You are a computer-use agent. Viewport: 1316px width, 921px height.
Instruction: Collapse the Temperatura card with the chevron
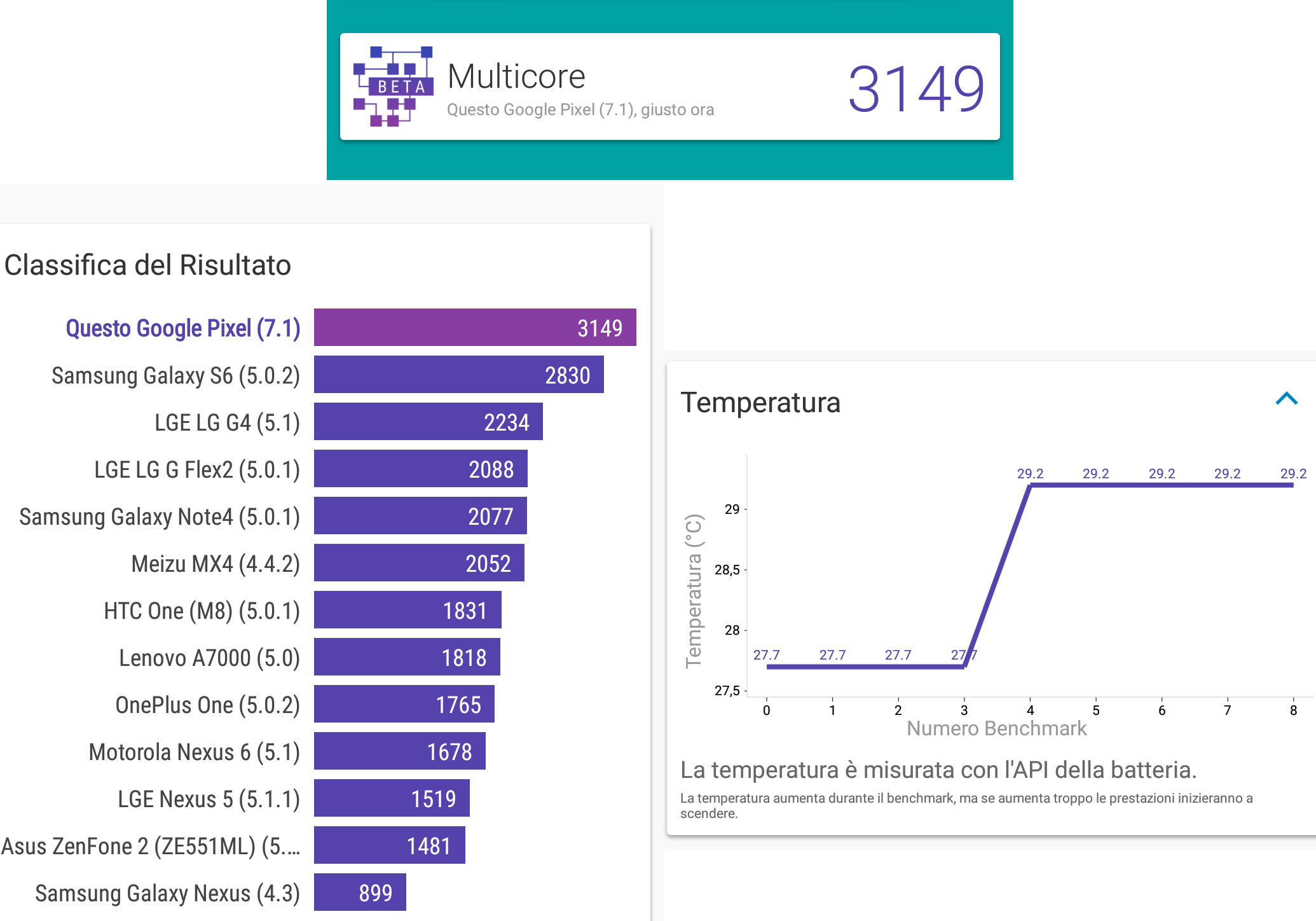pos(1286,399)
